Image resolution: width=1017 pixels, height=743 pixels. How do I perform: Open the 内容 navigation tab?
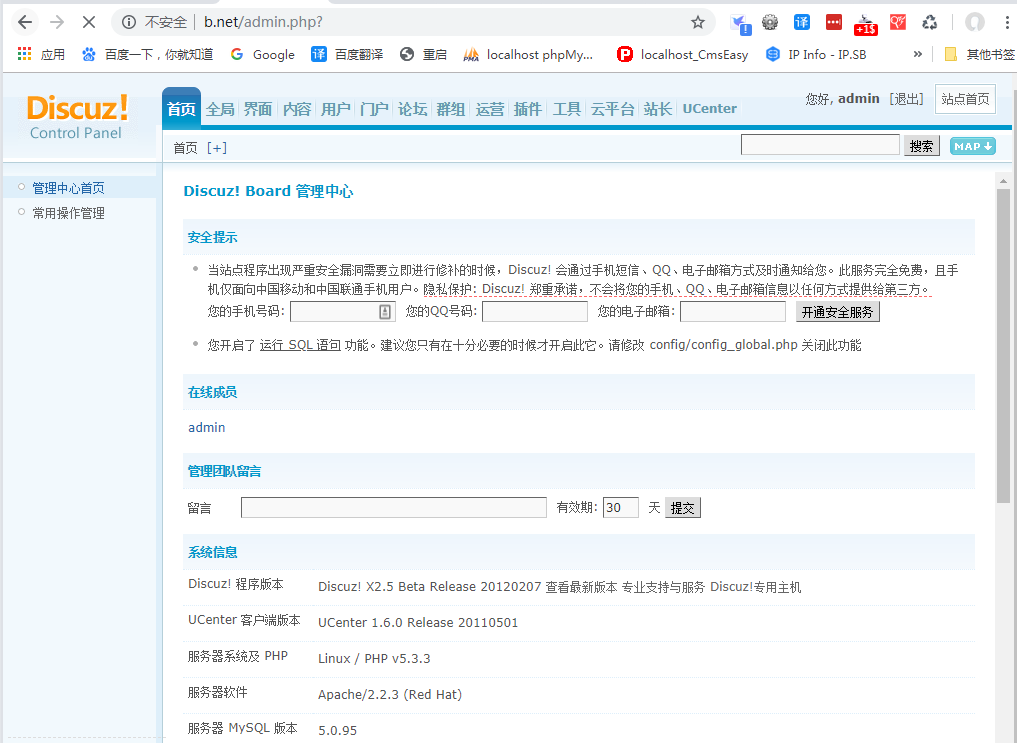click(297, 109)
